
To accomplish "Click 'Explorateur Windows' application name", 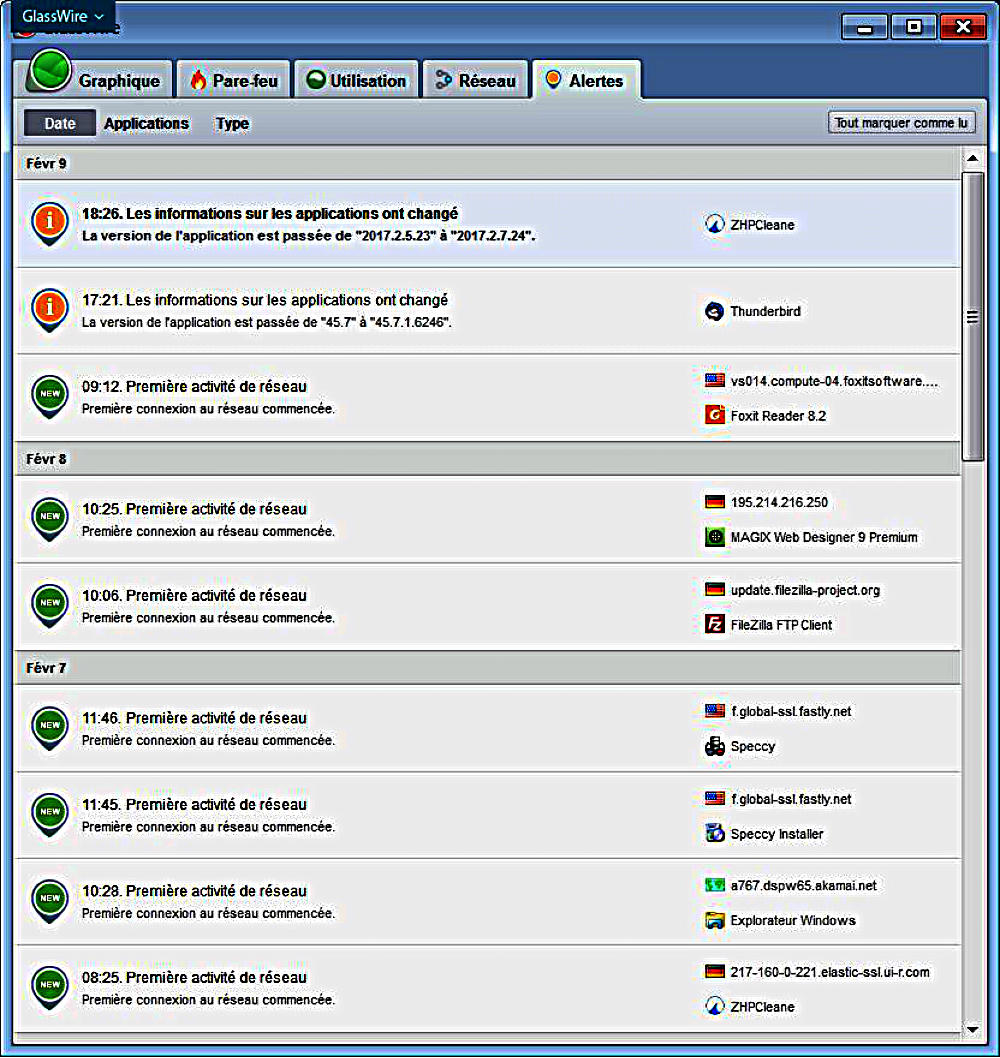I will tap(793, 920).
